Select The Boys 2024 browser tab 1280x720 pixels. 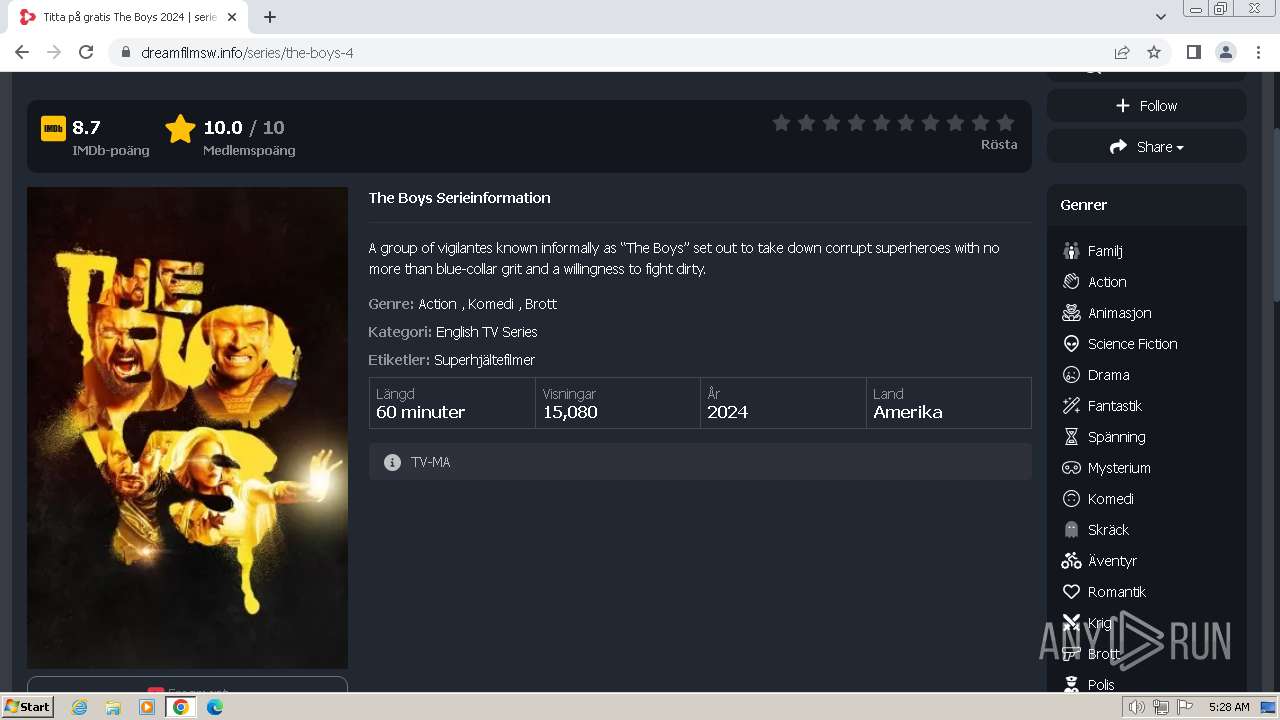click(x=128, y=17)
